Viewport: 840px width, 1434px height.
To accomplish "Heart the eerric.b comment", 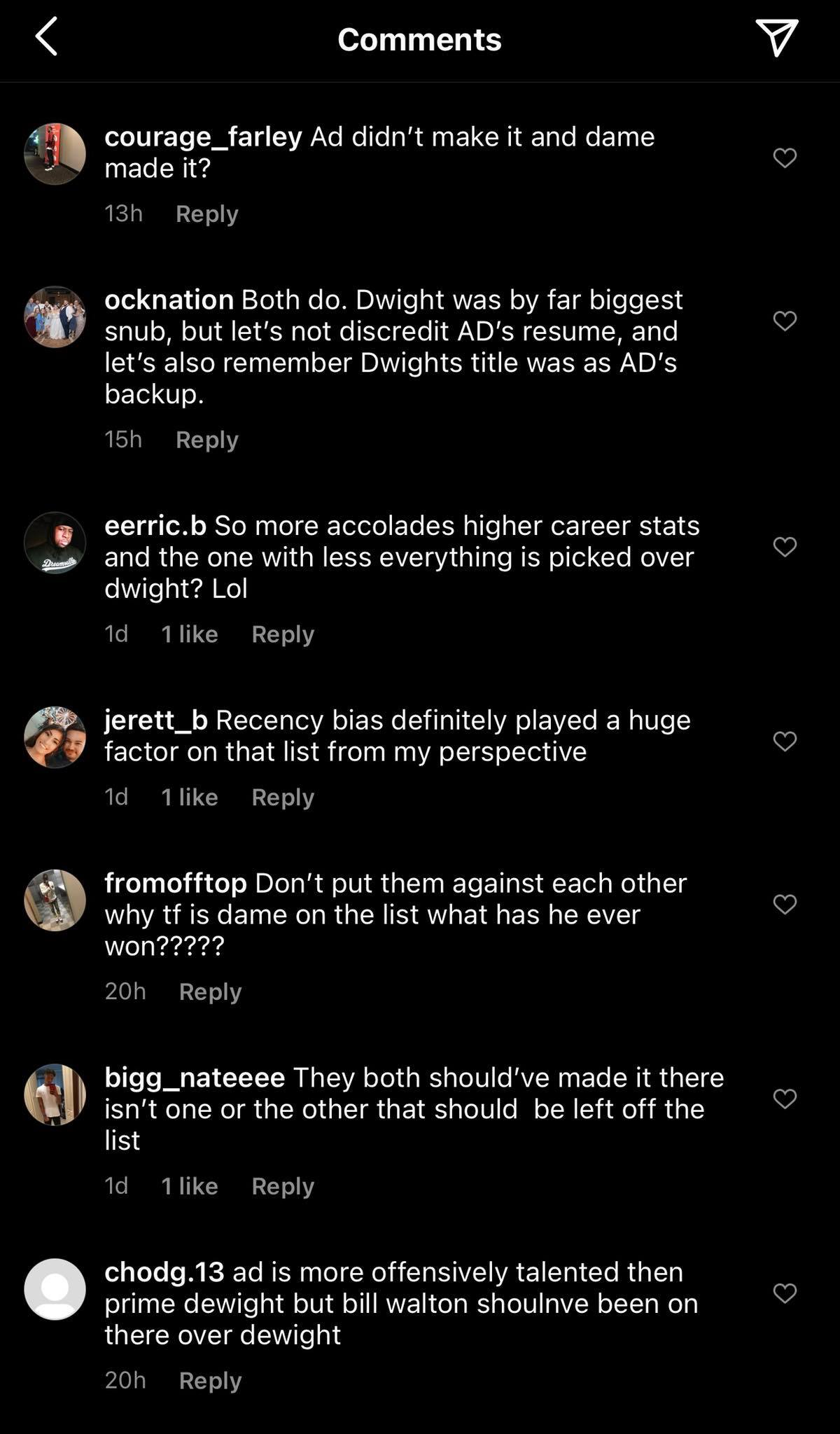I will 785,547.
